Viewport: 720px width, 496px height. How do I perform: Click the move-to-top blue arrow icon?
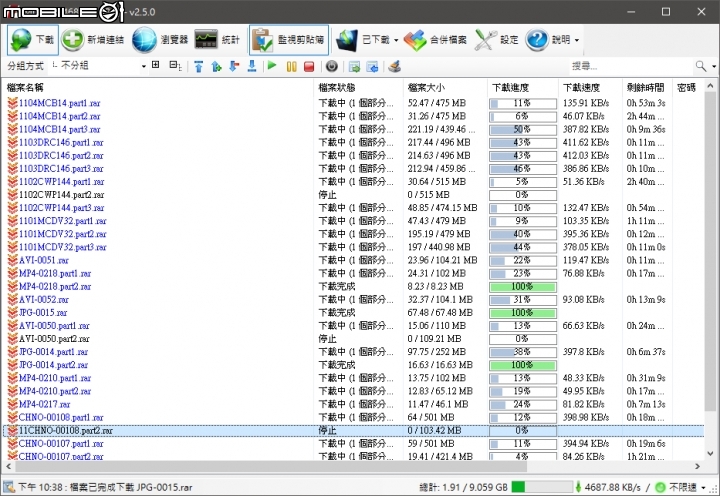coord(199,66)
